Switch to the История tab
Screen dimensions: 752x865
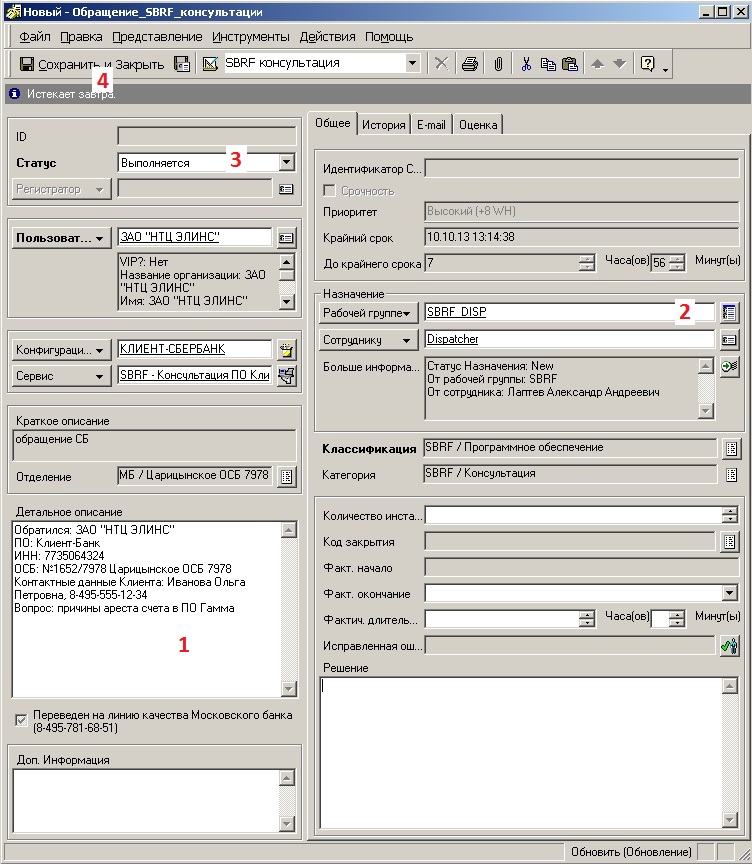383,125
